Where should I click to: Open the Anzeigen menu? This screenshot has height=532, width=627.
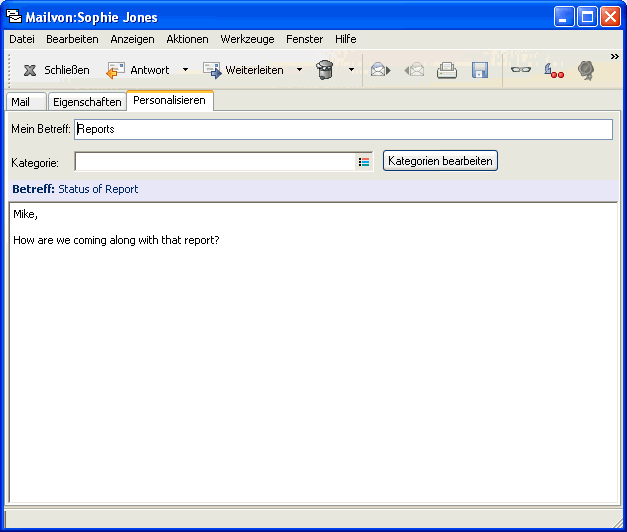(132, 39)
